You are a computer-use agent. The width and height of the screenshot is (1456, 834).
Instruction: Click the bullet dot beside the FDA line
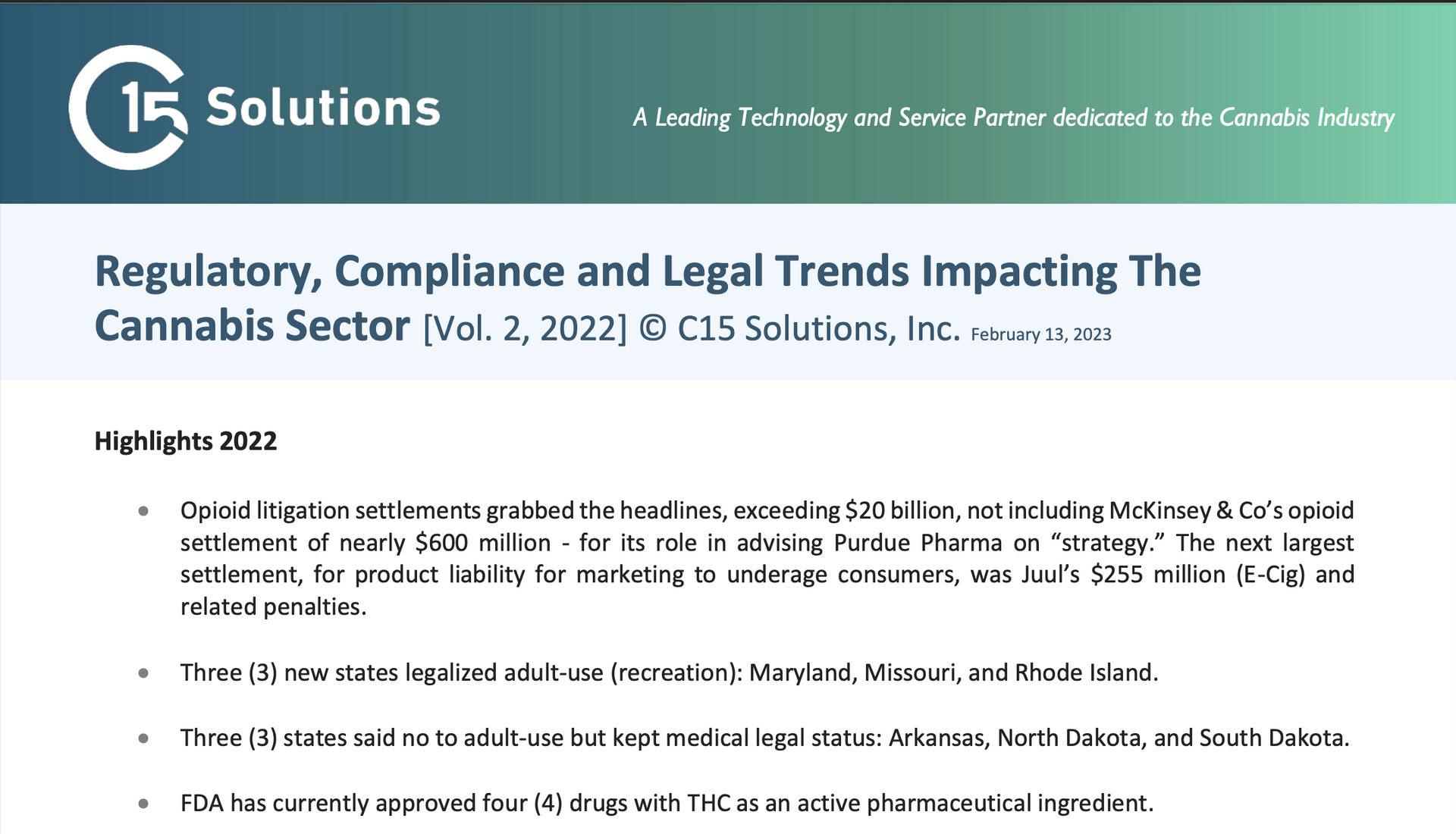click(x=143, y=804)
